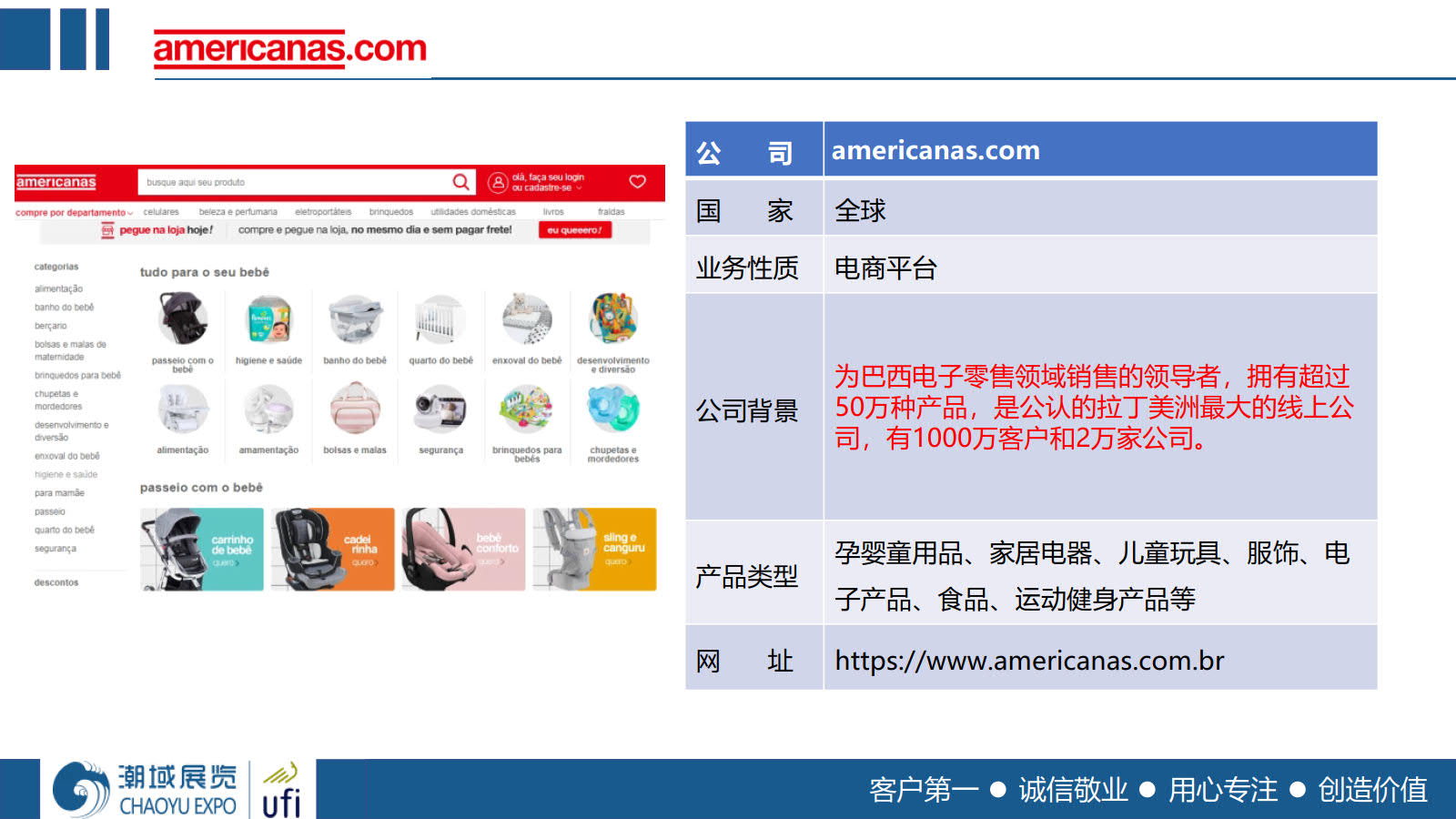Click the 'passeio com o bebê' section heading
Screen dimensions: 1456x819
click(x=201, y=488)
